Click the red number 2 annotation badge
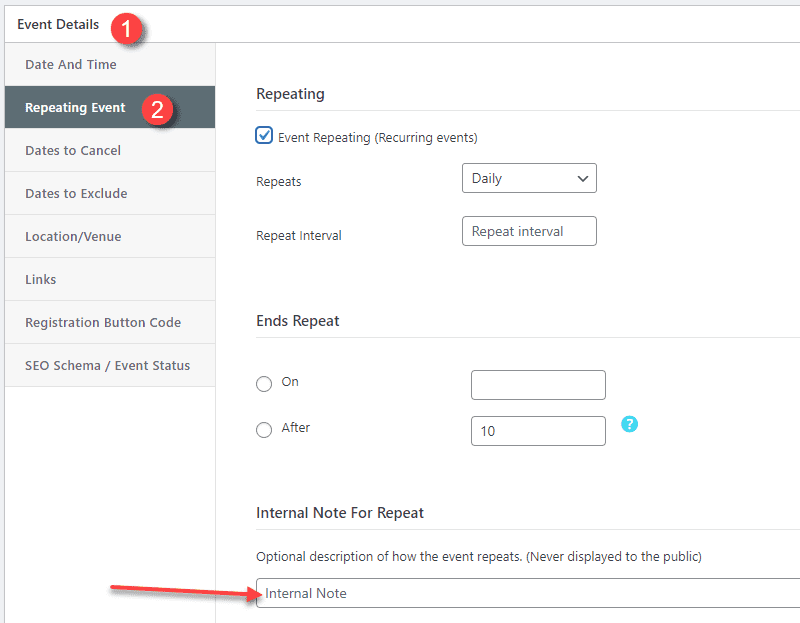Viewport: 800px width, 623px height. click(x=158, y=108)
